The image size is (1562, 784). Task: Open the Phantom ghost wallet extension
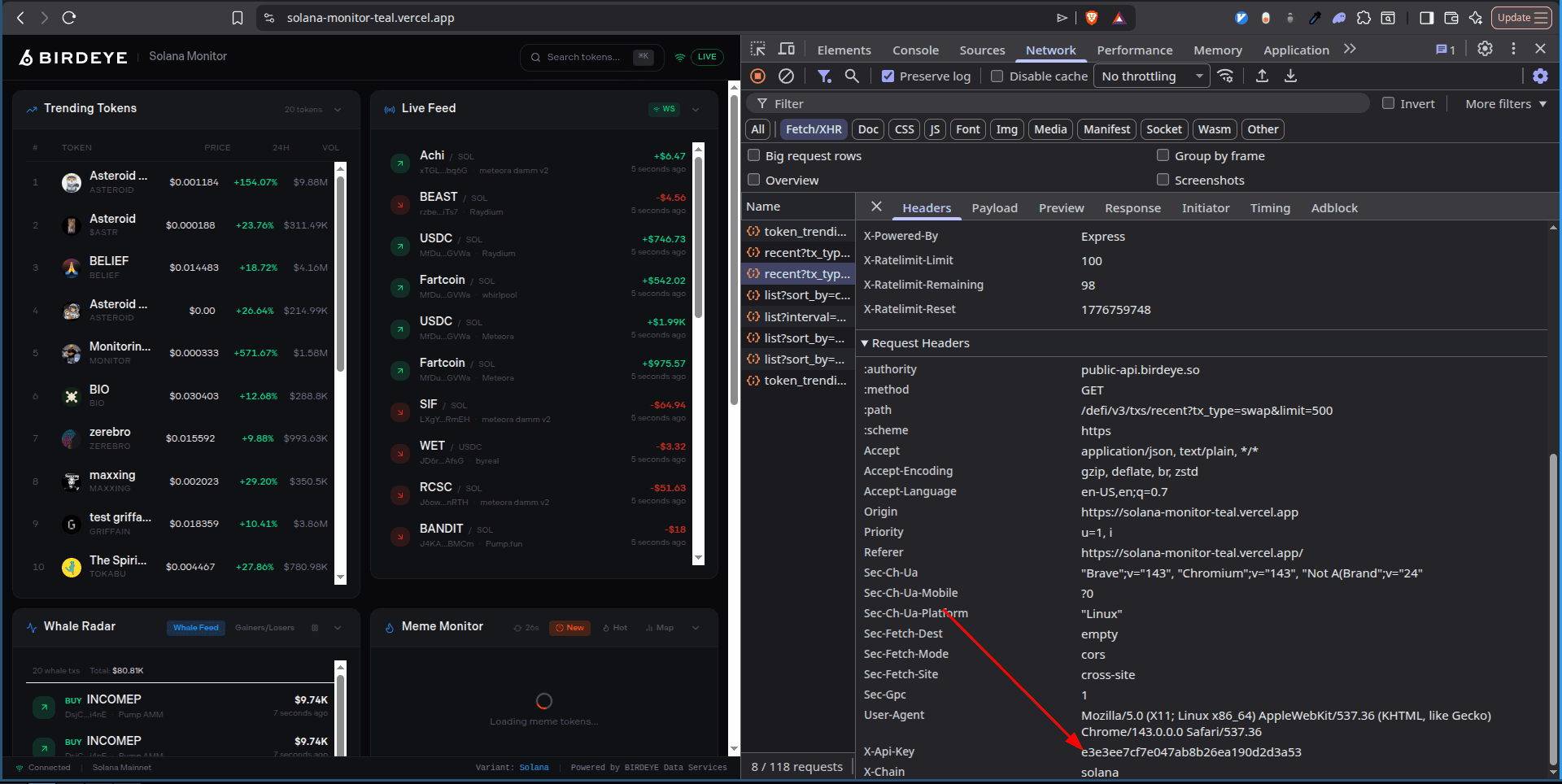(x=1339, y=18)
